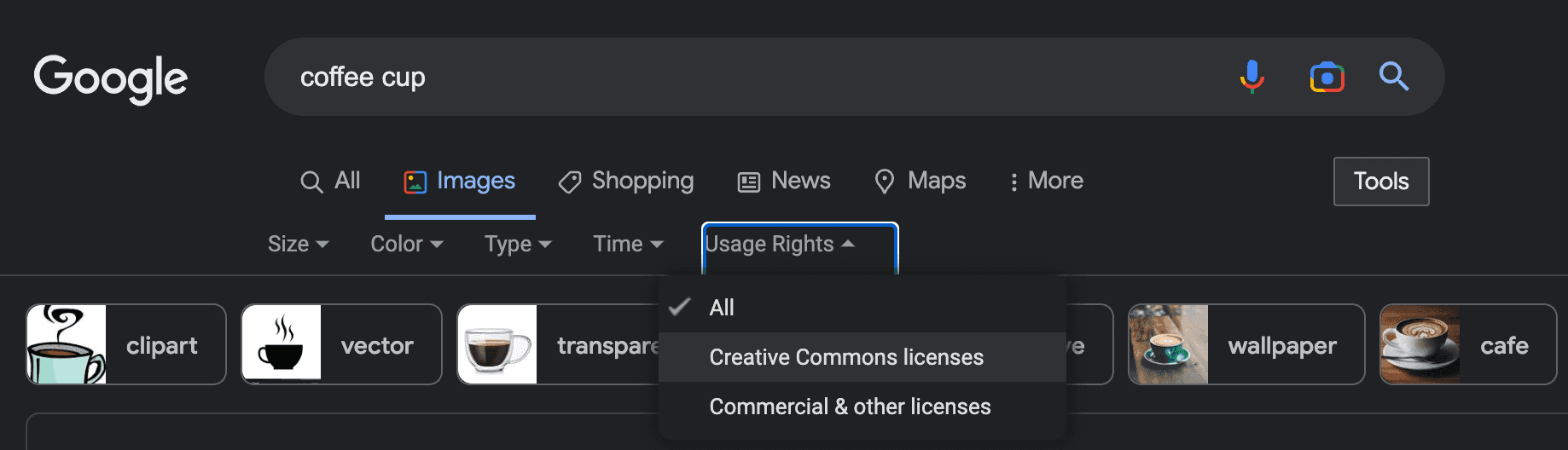Click the Shopping tag icon
The height and width of the screenshot is (450, 1568).
pos(569,182)
